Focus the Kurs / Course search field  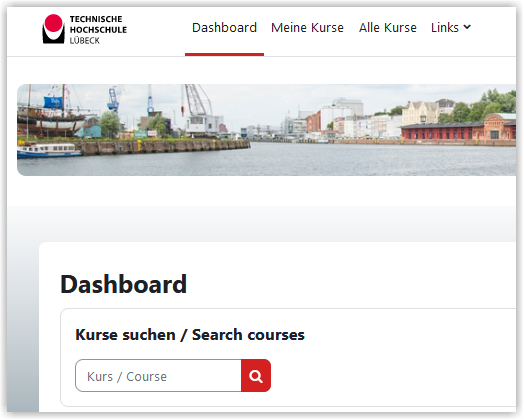pos(158,376)
